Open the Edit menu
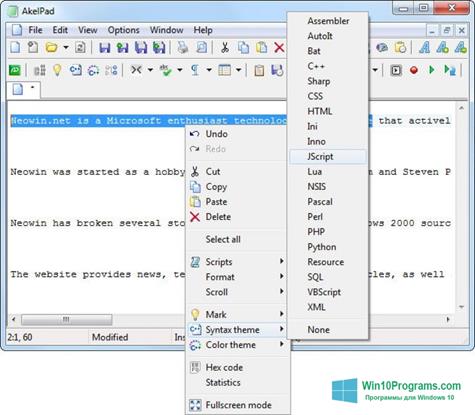This screenshot has height=415, width=475. click(x=60, y=30)
